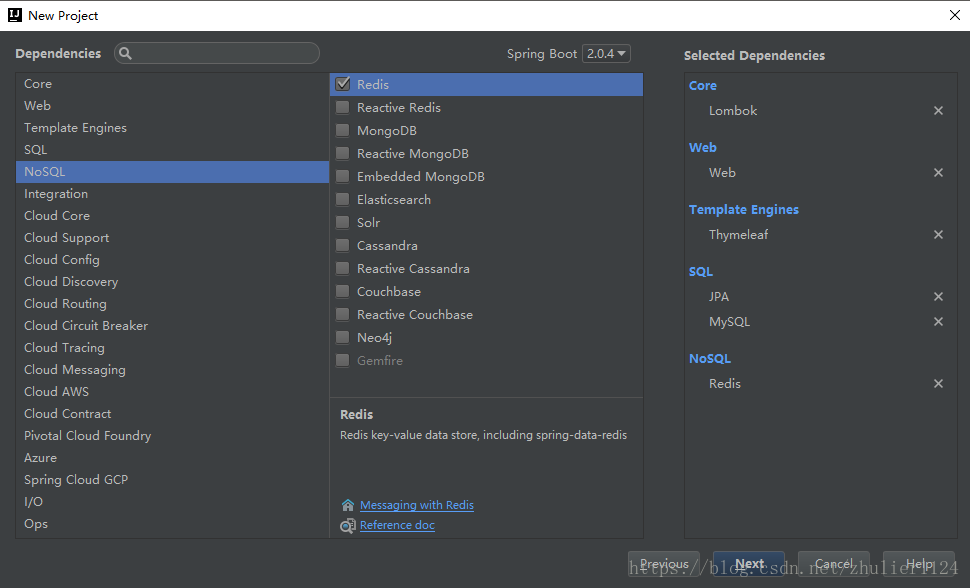This screenshot has height=588, width=970.
Task: Remove MySQL using its X icon
Action: [x=938, y=322]
